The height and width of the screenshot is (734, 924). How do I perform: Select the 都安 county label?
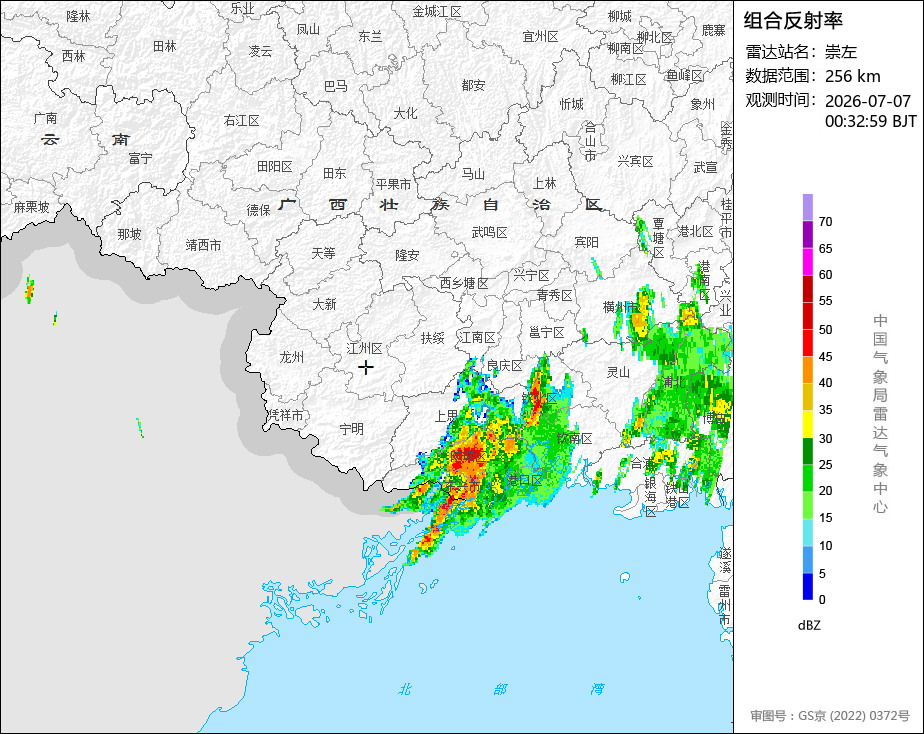point(473,85)
